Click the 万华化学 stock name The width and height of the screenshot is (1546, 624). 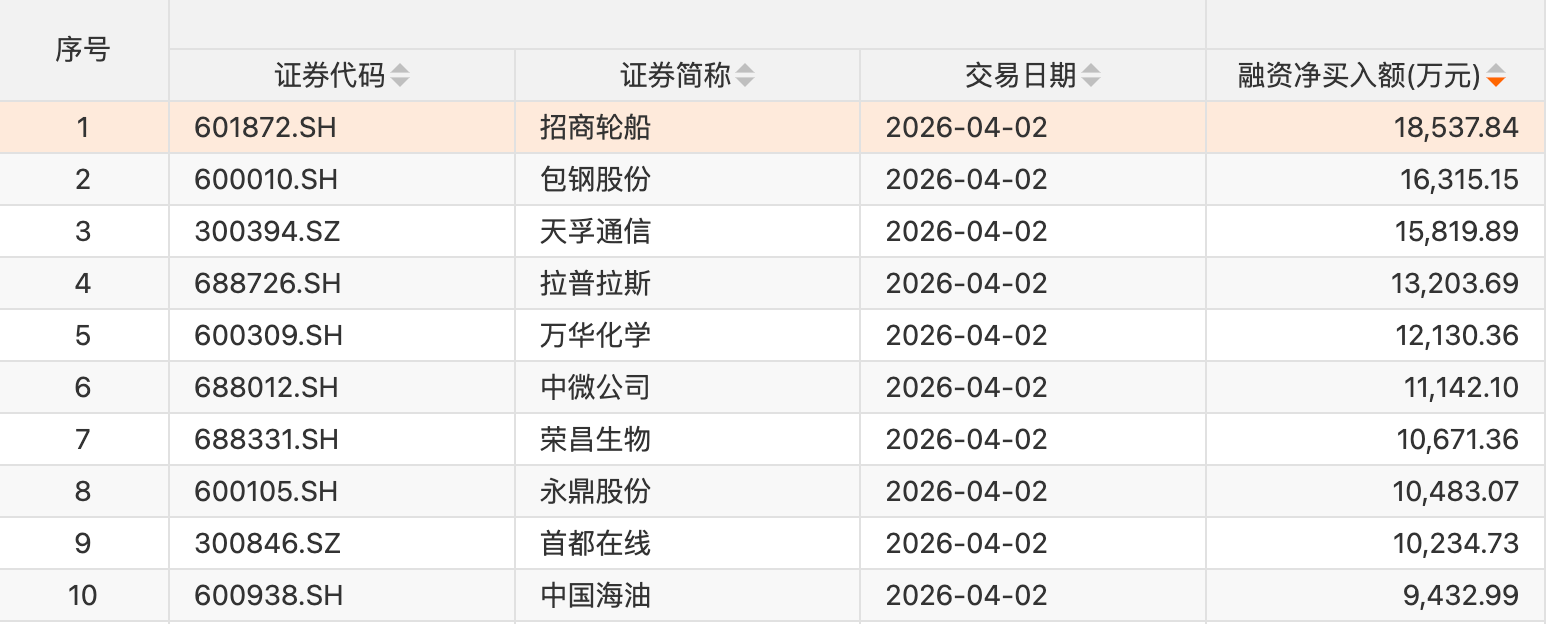point(595,336)
